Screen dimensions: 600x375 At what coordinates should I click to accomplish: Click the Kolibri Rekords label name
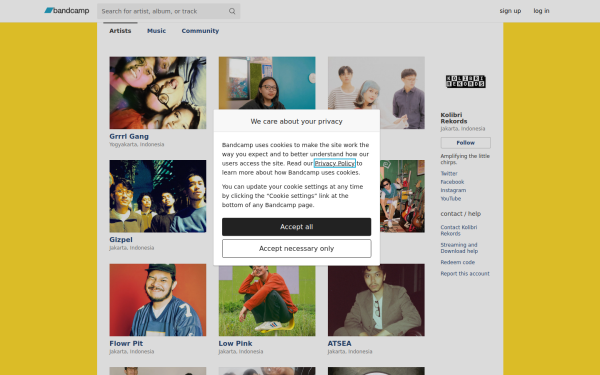tap(454, 118)
